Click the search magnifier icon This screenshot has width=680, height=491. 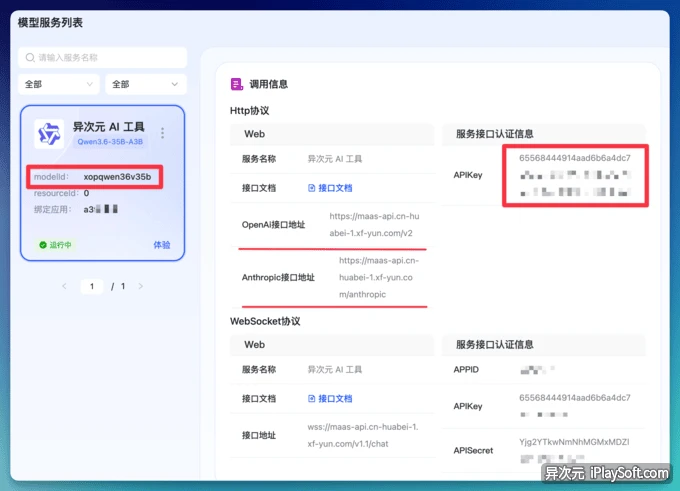30,57
